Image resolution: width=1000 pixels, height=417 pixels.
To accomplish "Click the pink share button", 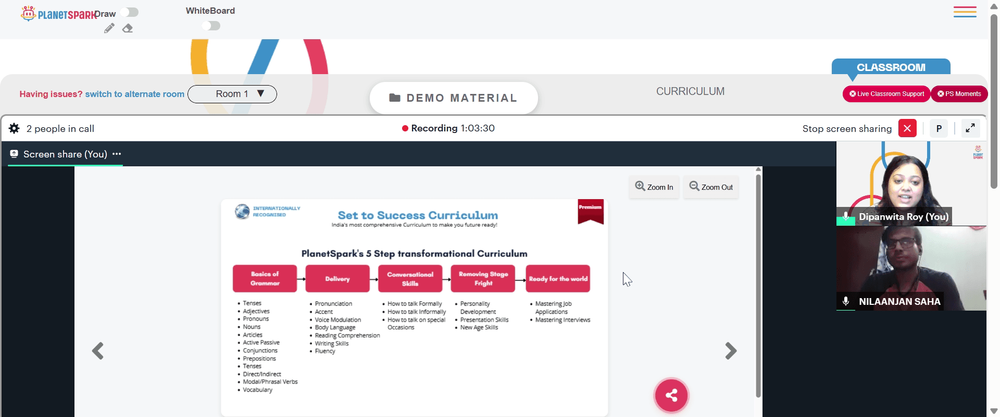I will tap(671, 395).
